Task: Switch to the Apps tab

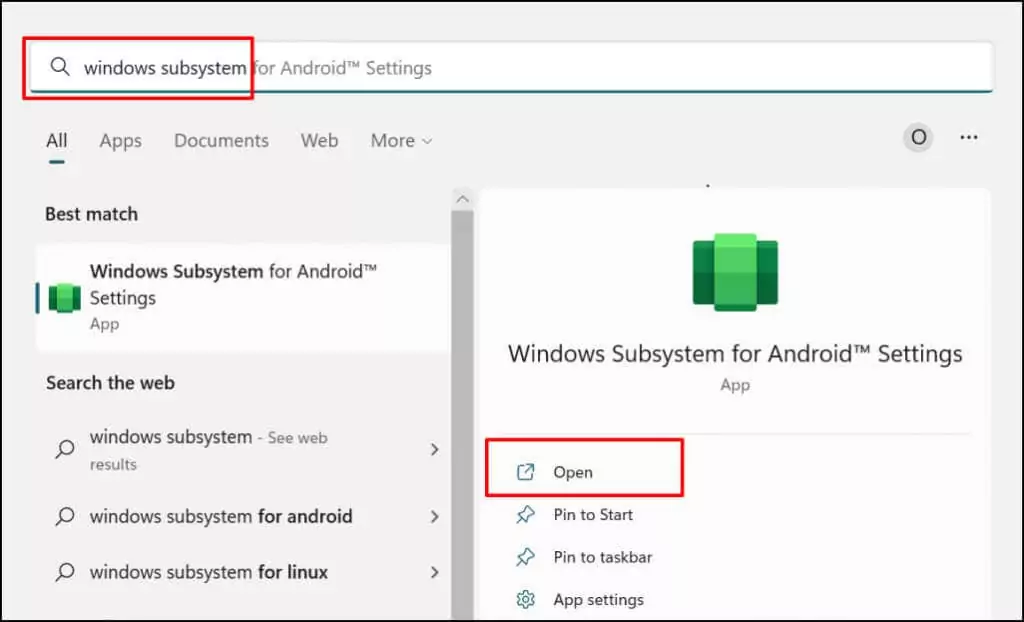Action: coord(120,140)
